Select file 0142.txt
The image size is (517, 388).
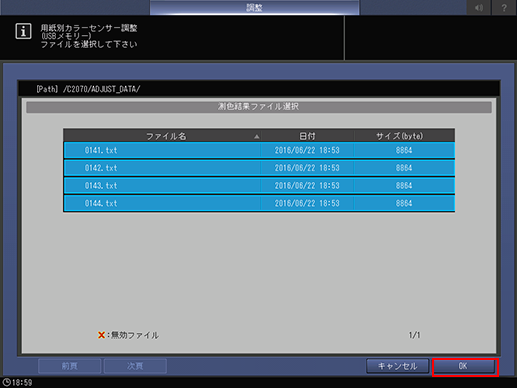pyautogui.click(x=259, y=168)
